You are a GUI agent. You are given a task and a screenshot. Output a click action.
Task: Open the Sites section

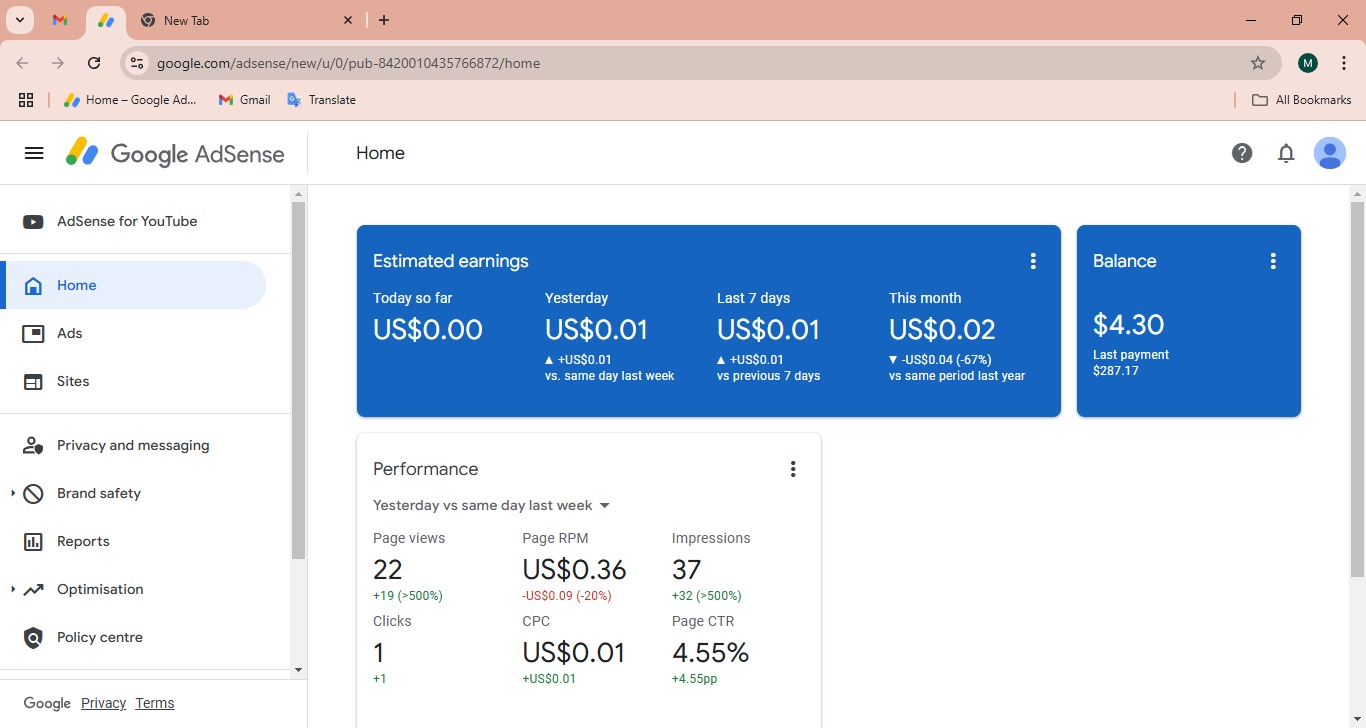[133, 381]
